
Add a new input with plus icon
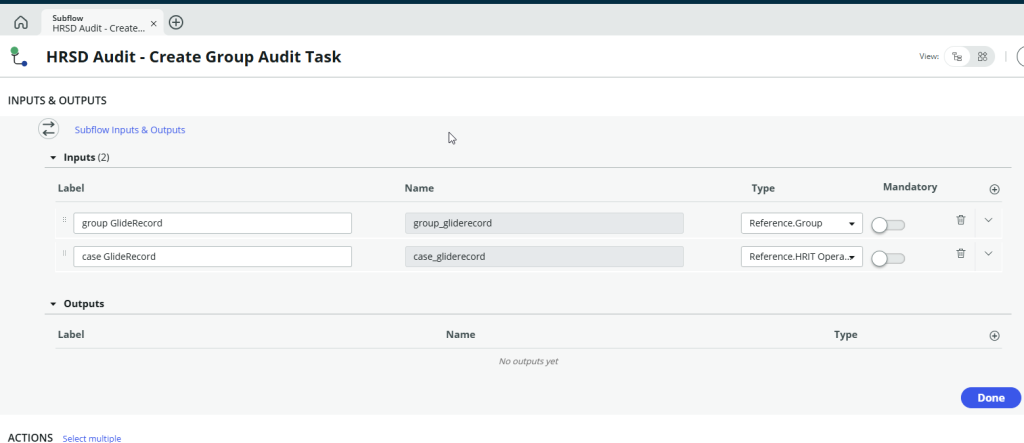994,189
